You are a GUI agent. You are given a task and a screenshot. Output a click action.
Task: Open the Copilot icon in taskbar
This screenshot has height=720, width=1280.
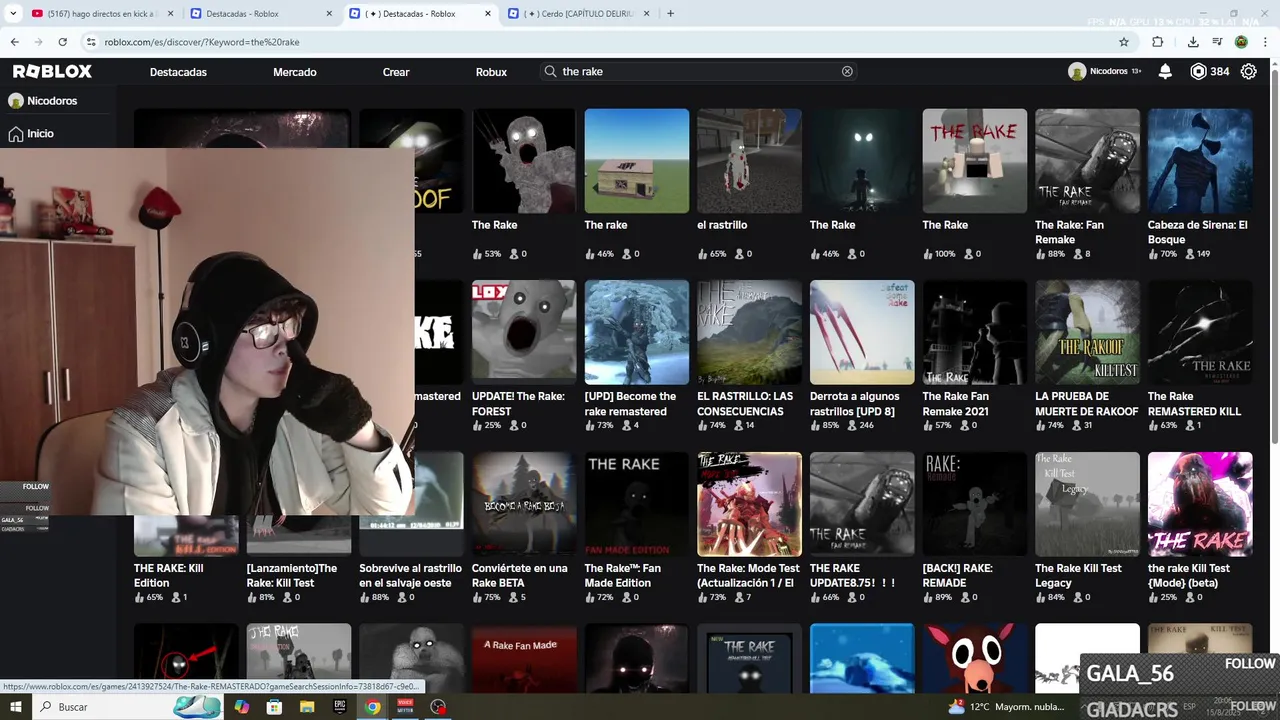(x=241, y=707)
